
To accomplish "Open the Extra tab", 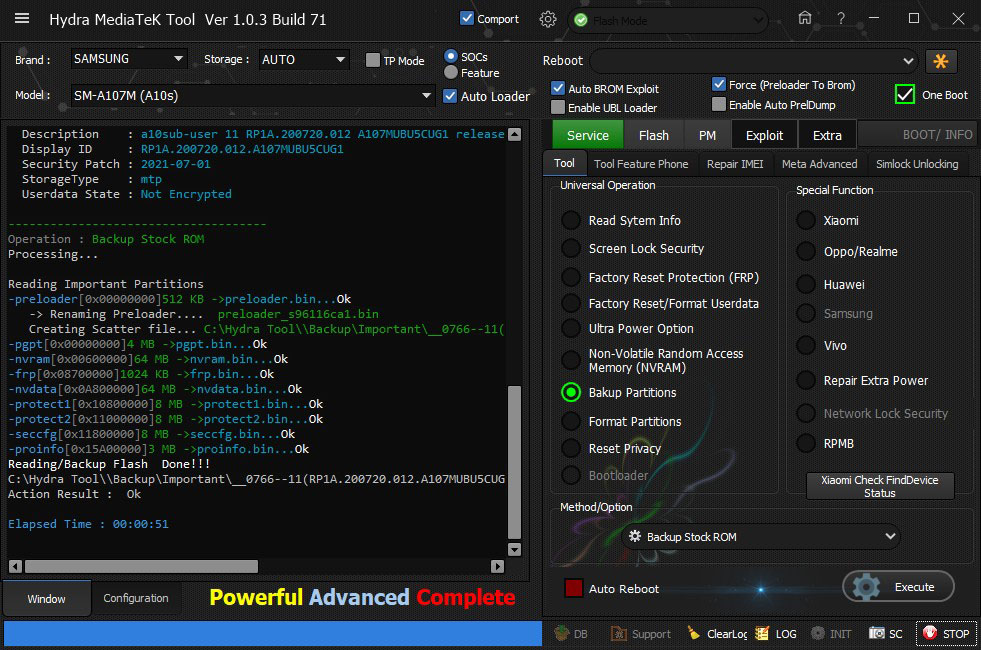I will tap(827, 135).
